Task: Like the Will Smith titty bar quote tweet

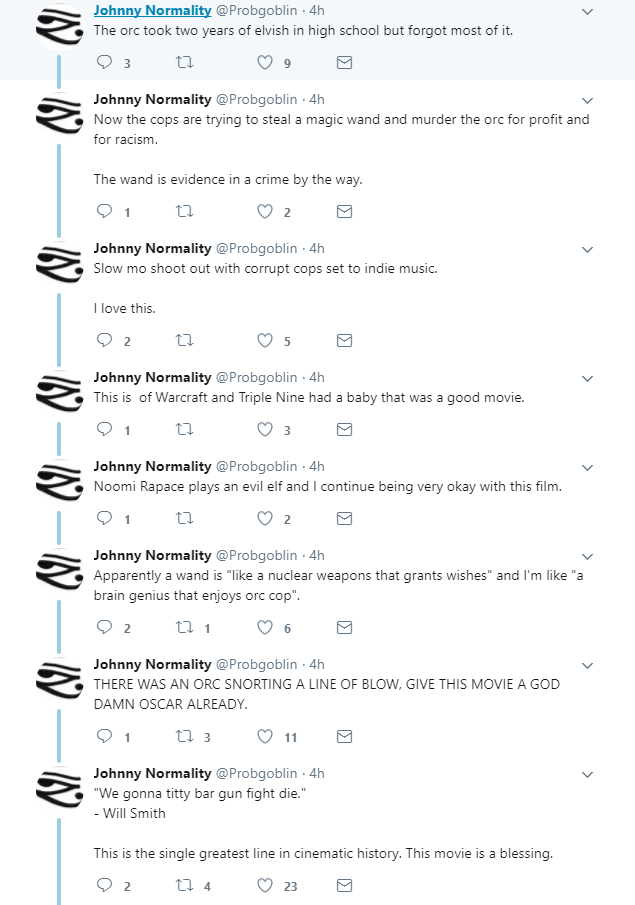Action: (x=265, y=885)
